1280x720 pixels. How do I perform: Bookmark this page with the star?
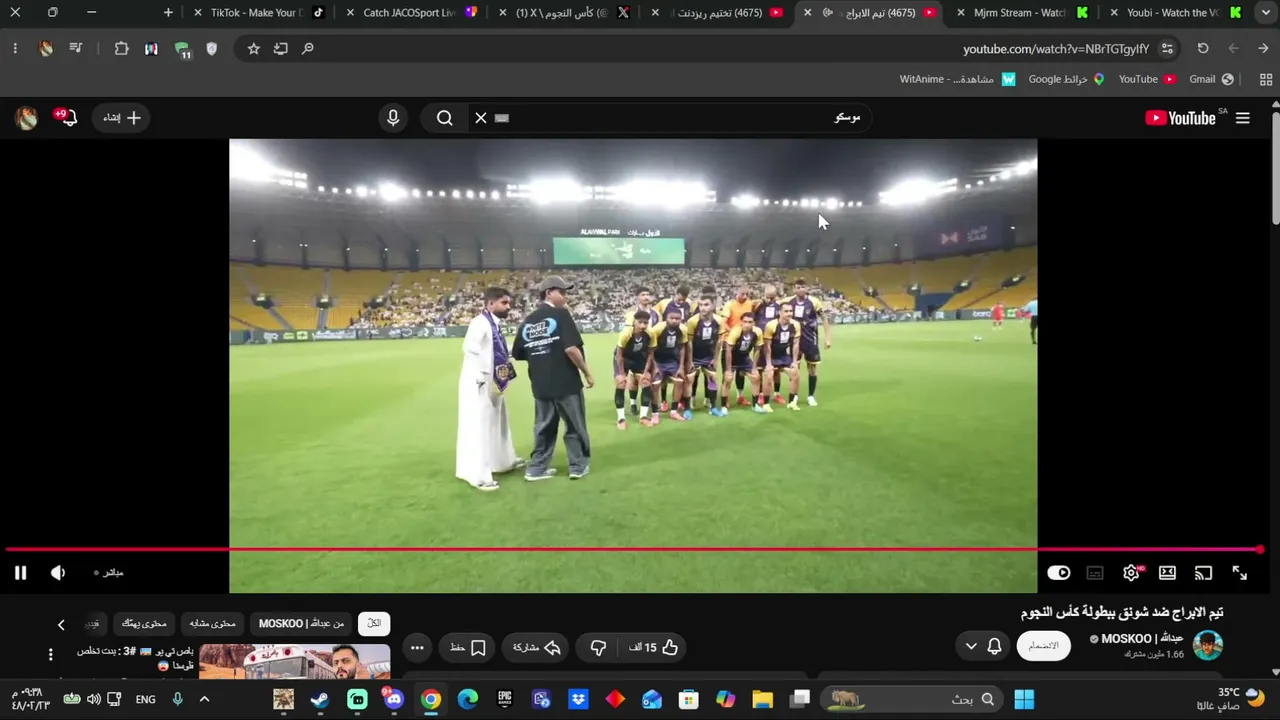click(x=254, y=48)
